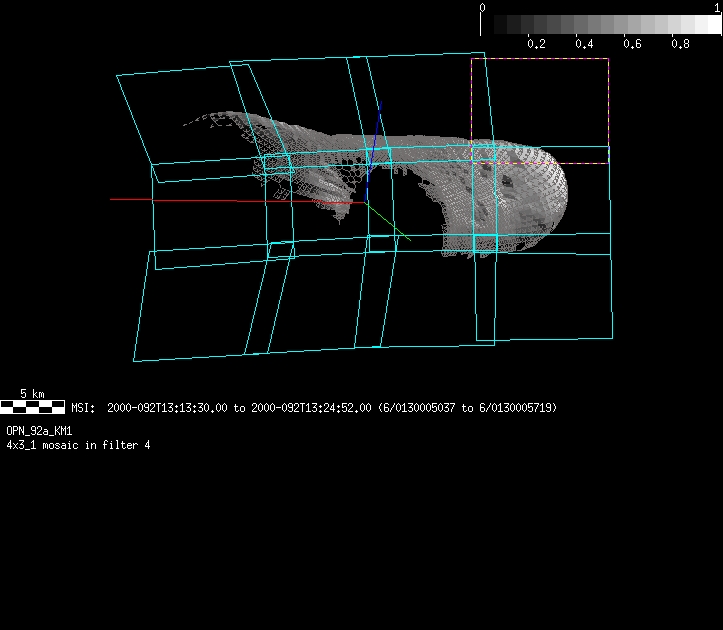
Task: Click the image ID range in parentheses
Action: pos(467,408)
